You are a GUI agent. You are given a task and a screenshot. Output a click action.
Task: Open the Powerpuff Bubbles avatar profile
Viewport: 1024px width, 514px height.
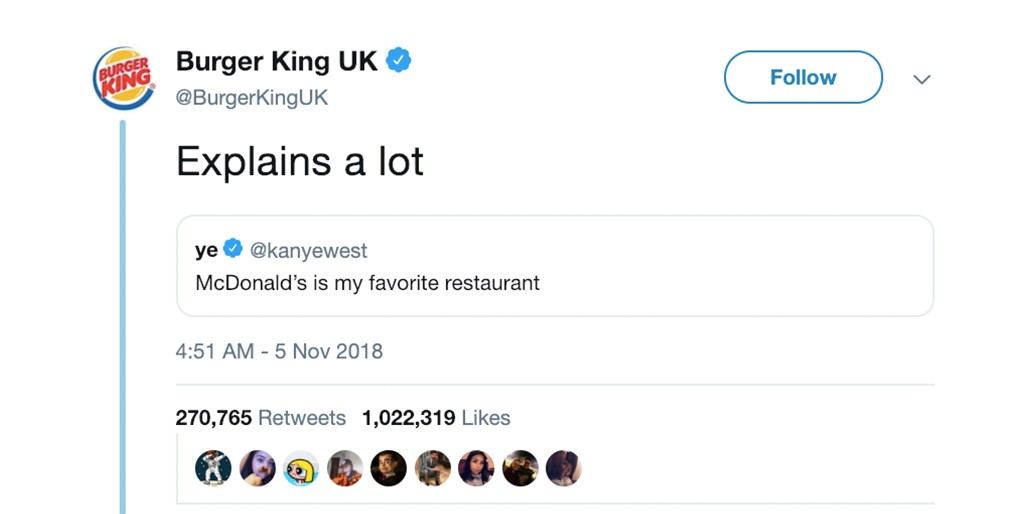pyautogui.click(x=301, y=468)
